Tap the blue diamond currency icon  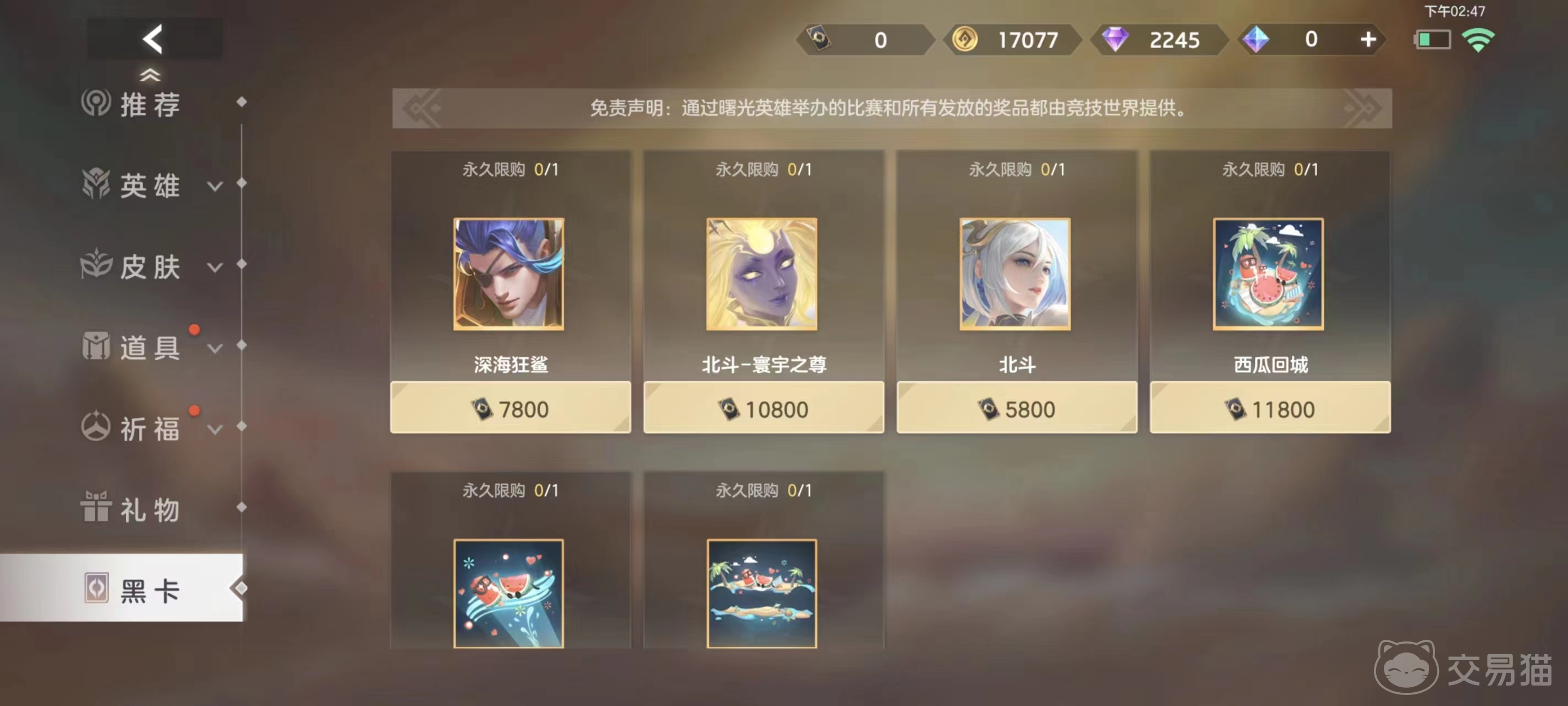[1255, 40]
